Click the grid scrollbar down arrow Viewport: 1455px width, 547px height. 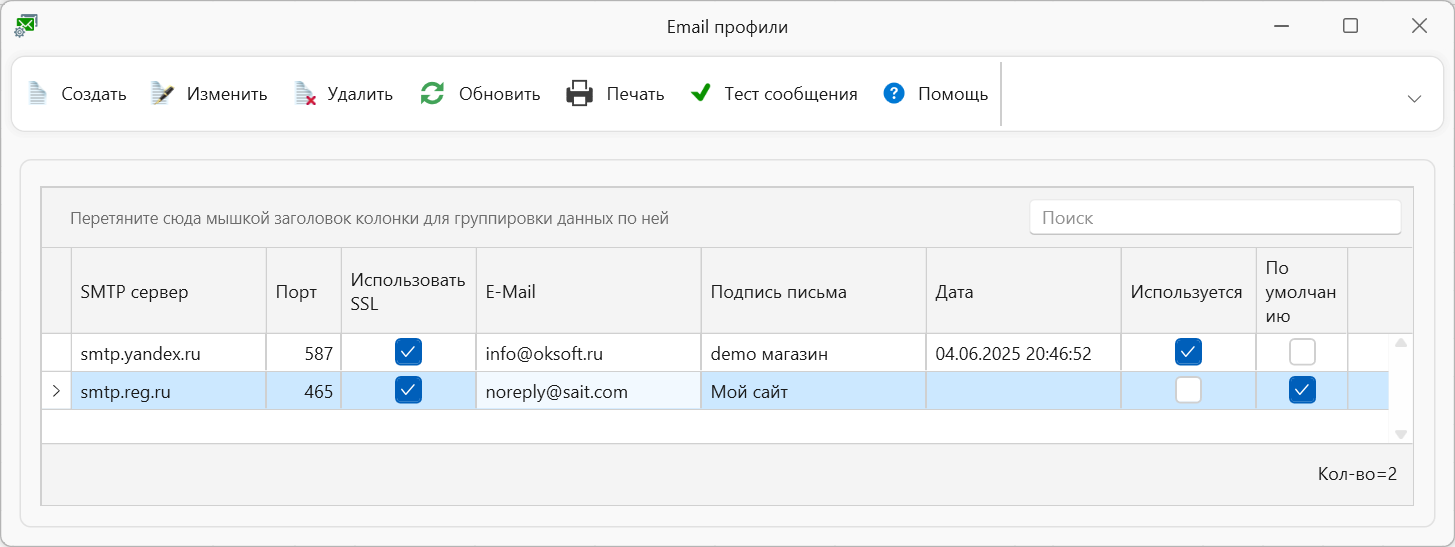click(1401, 434)
